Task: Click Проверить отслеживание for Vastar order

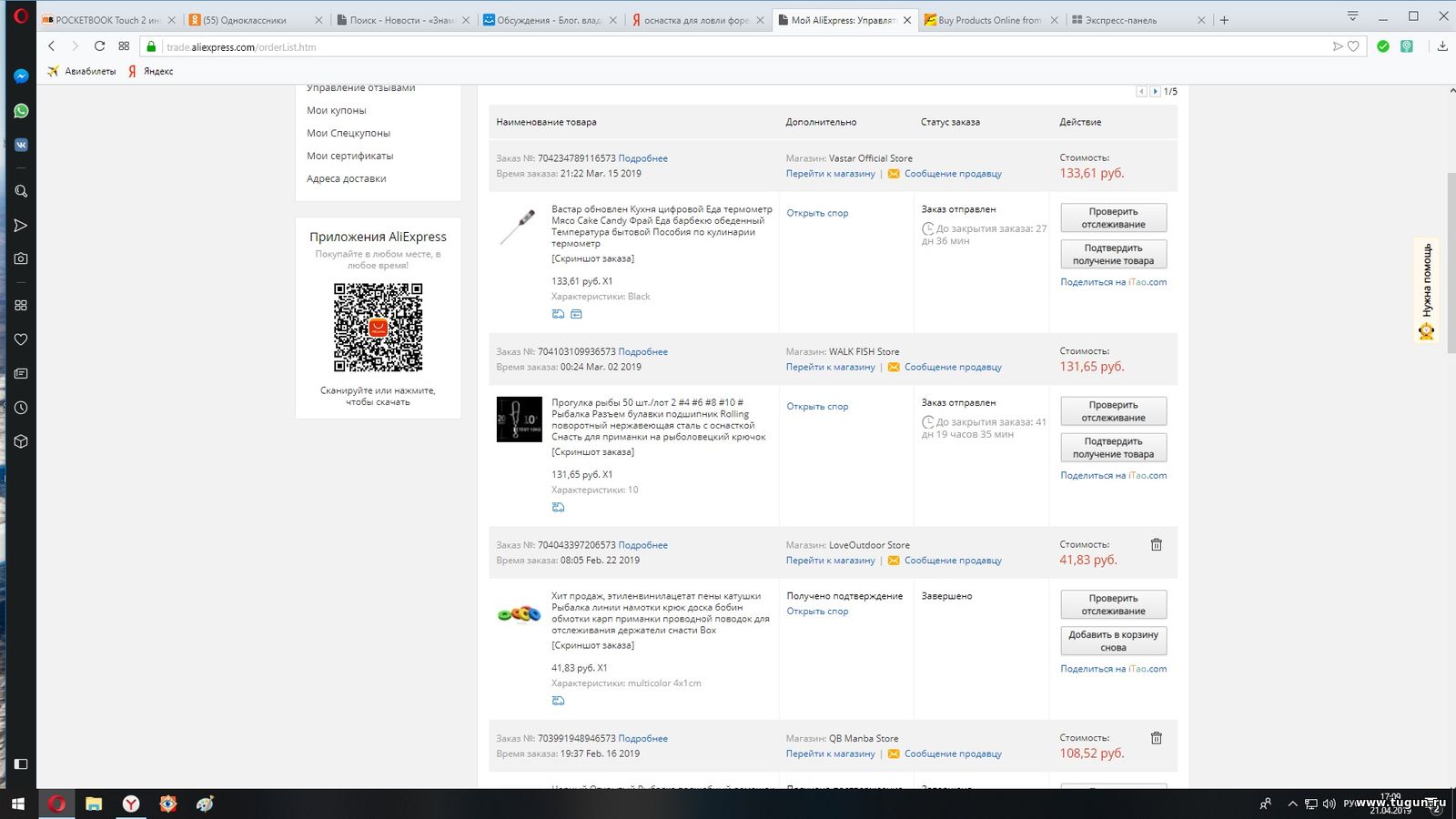Action: 1113,217
